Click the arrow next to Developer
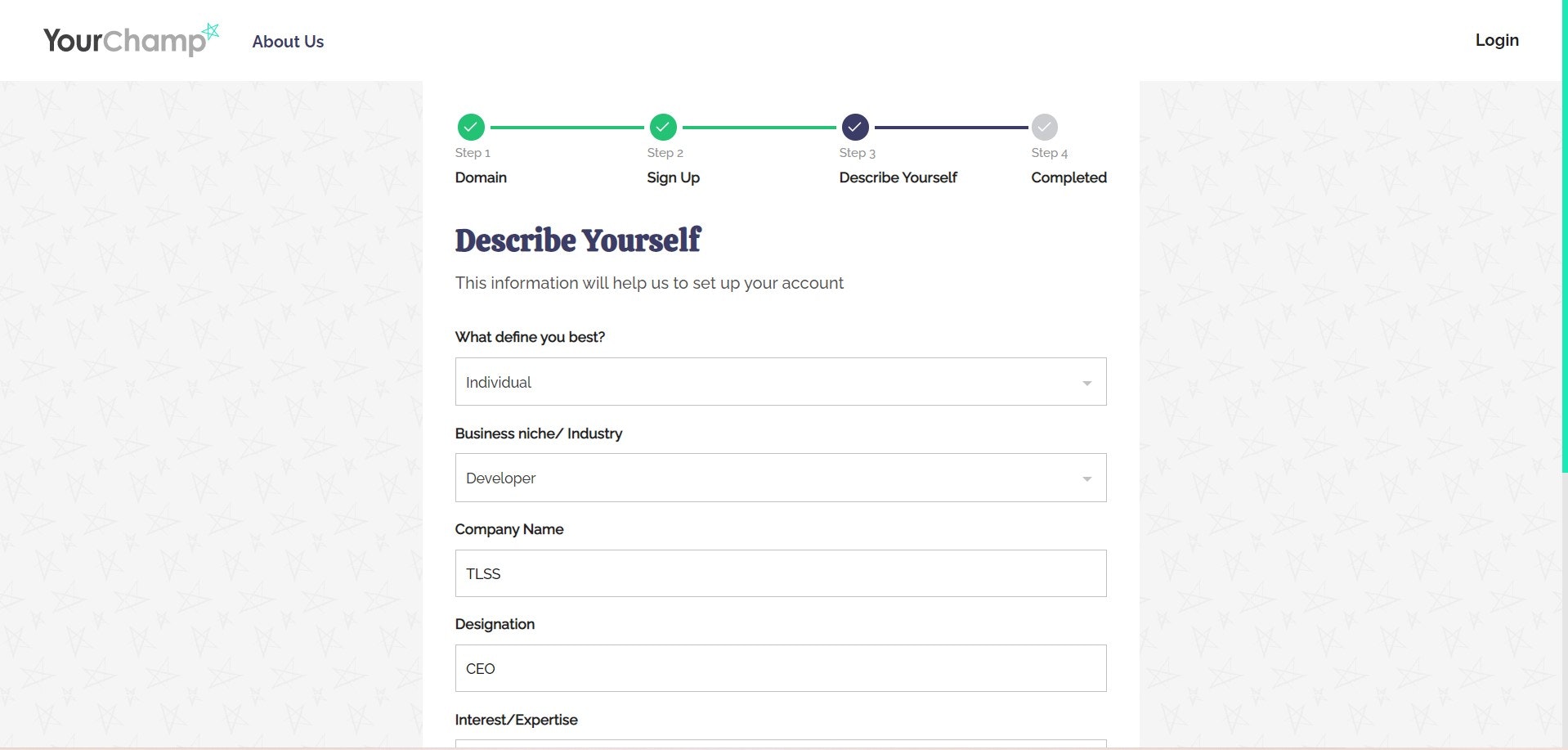The height and width of the screenshot is (750, 1568). pos(1087,478)
